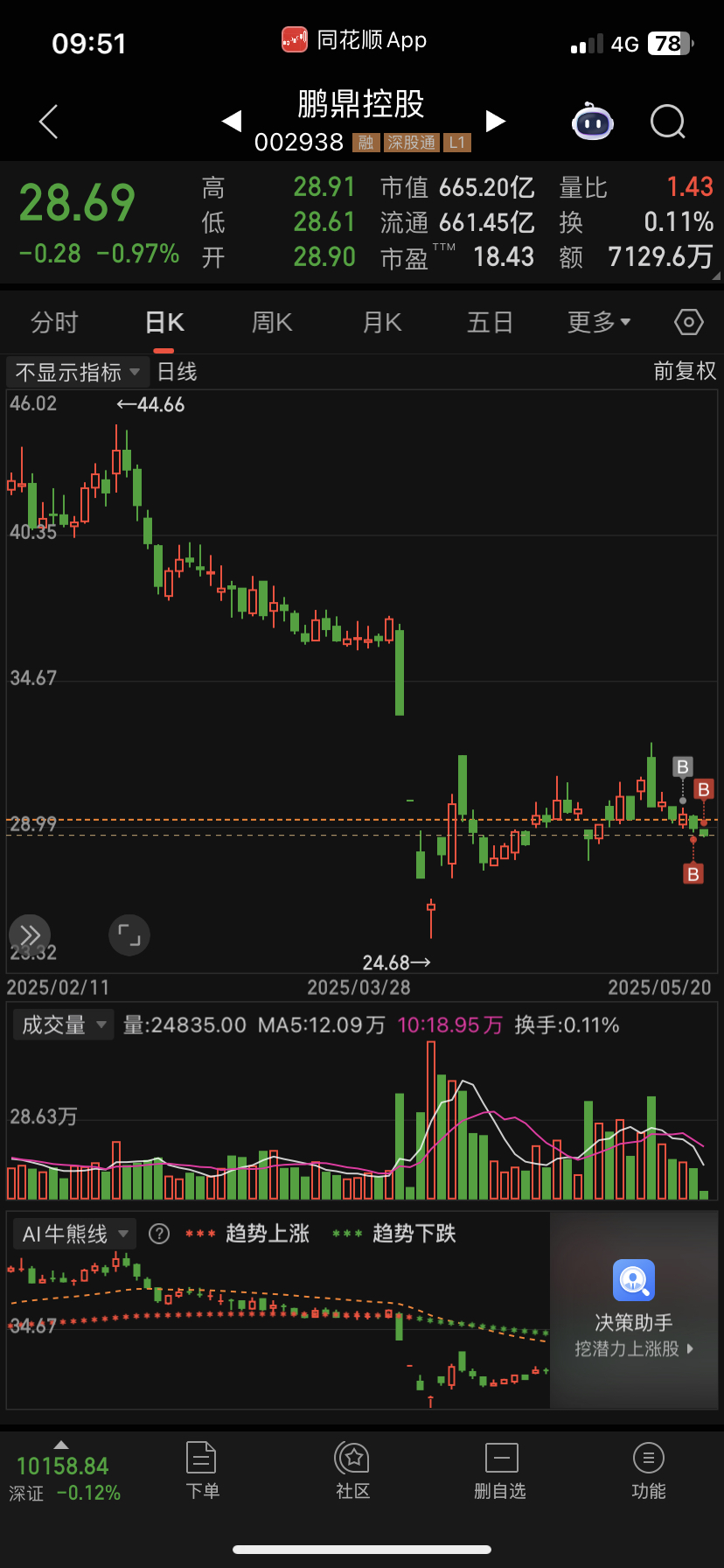Open 决策助手 card
This screenshot has width=724, height=1568.
click(634, 1310)
